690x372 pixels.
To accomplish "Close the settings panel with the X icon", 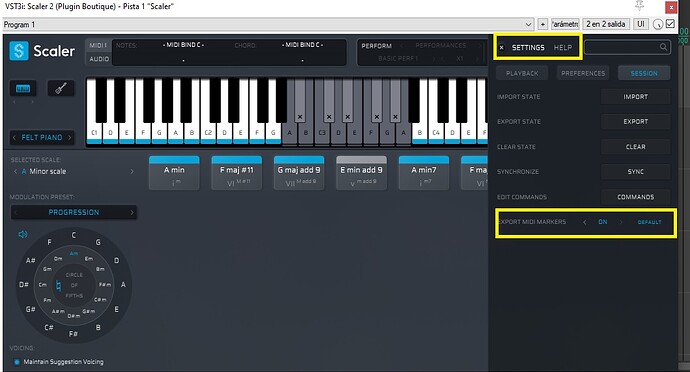I will (502, 48).
